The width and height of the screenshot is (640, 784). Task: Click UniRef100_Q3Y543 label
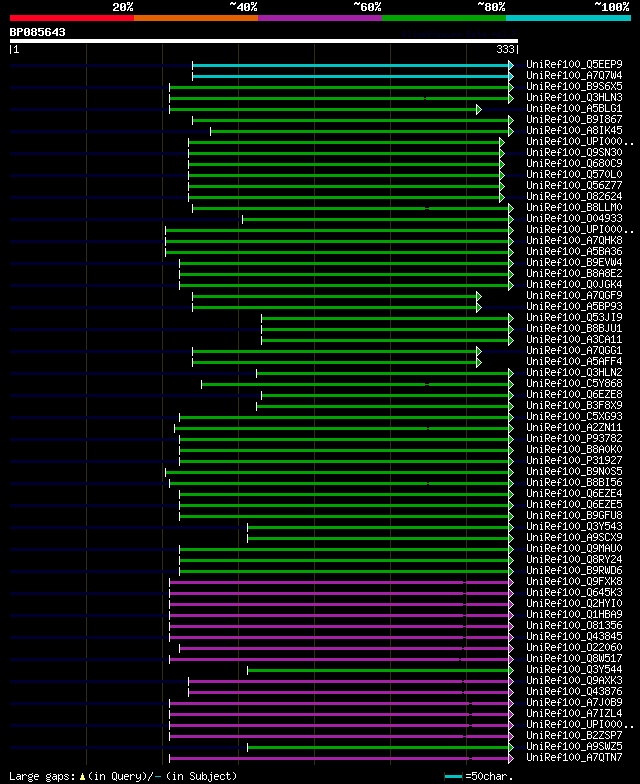574,526
